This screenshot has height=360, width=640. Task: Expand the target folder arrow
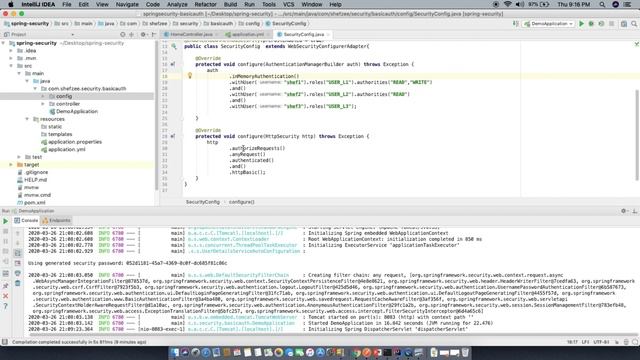tap(11, 165)
